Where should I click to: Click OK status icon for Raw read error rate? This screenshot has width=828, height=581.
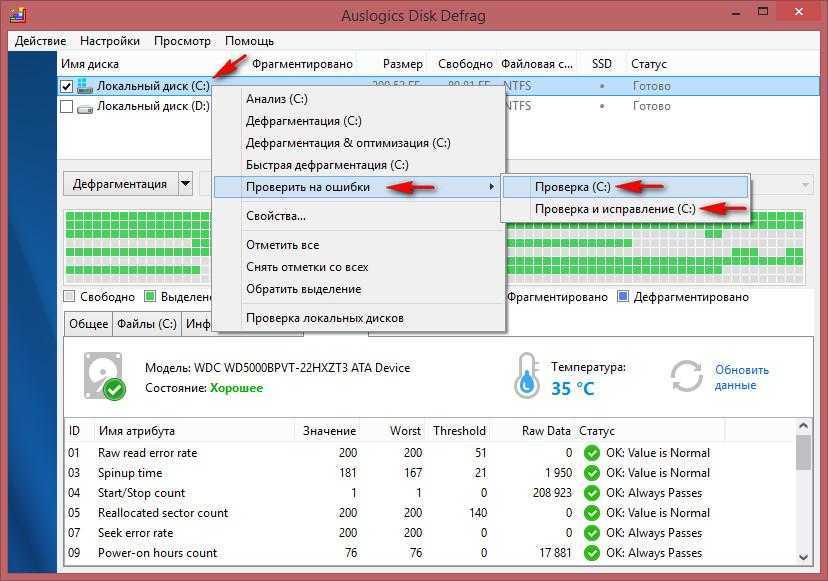point(592,453)
